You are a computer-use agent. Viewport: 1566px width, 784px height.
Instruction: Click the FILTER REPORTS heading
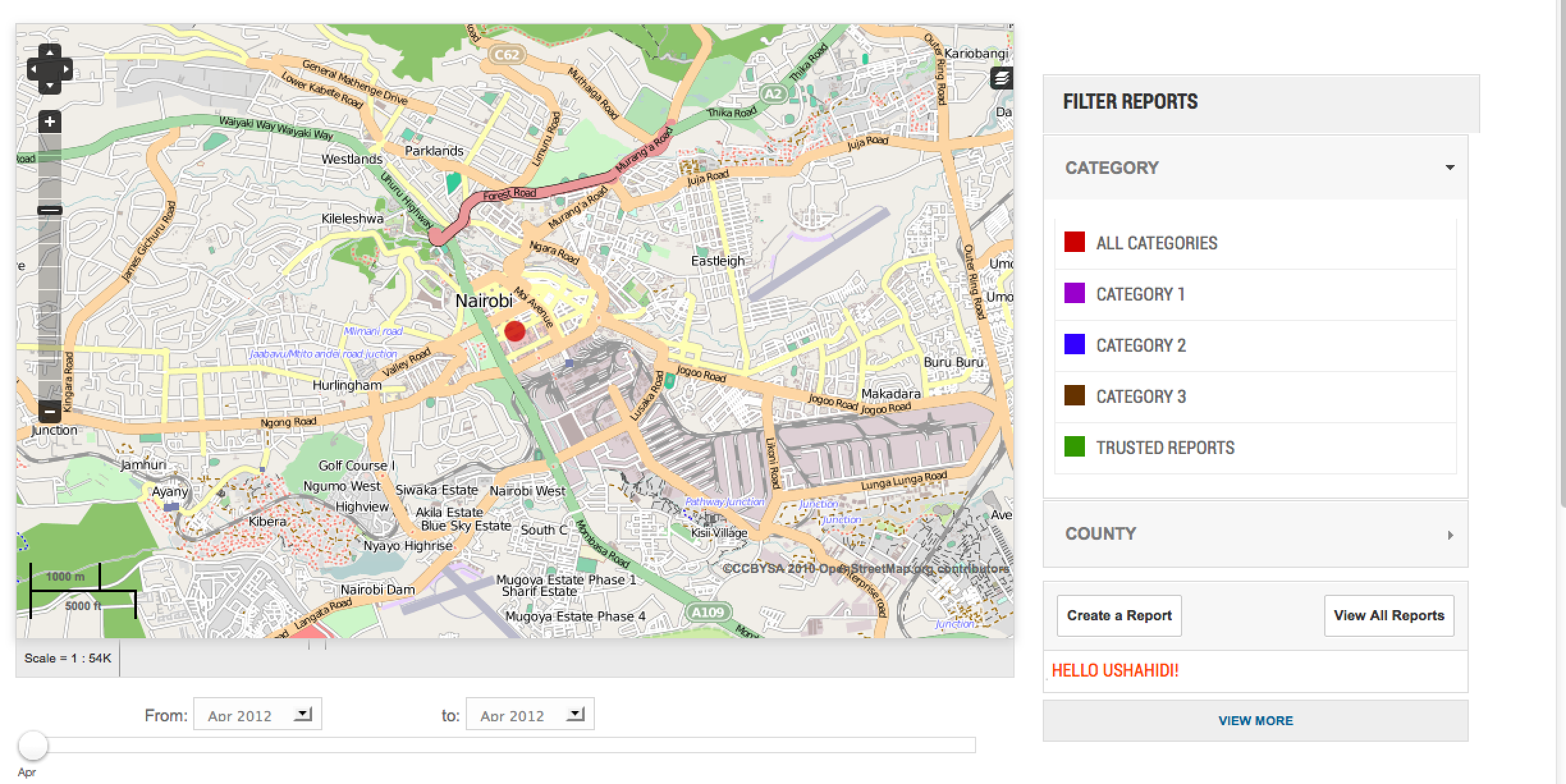[1130, 102]
